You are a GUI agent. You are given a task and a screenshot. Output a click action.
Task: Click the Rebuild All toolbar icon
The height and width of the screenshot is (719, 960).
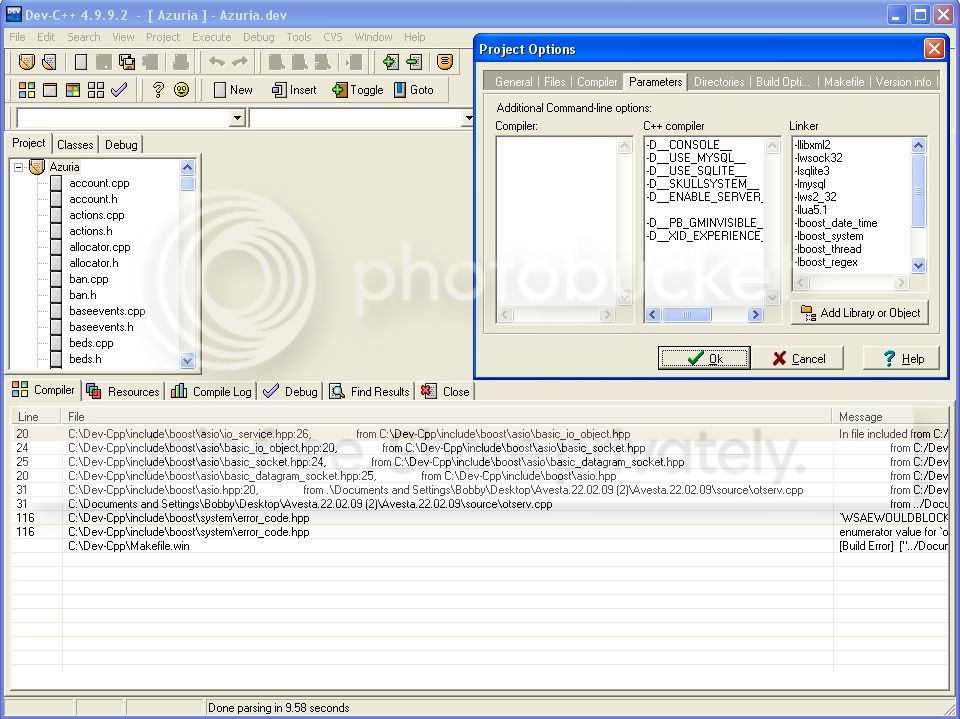click(96, 90)
